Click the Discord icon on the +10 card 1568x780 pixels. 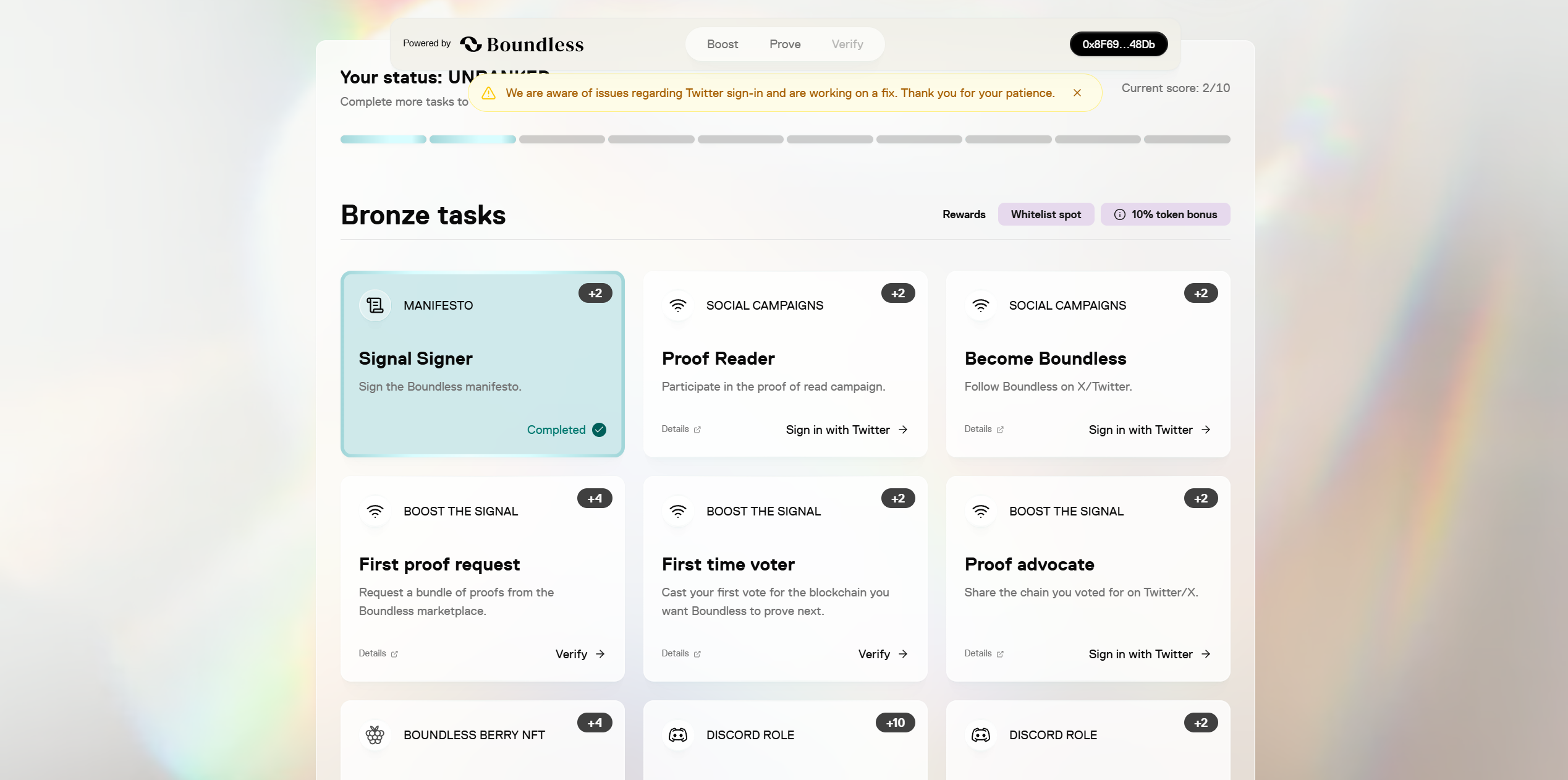[678, 735]
